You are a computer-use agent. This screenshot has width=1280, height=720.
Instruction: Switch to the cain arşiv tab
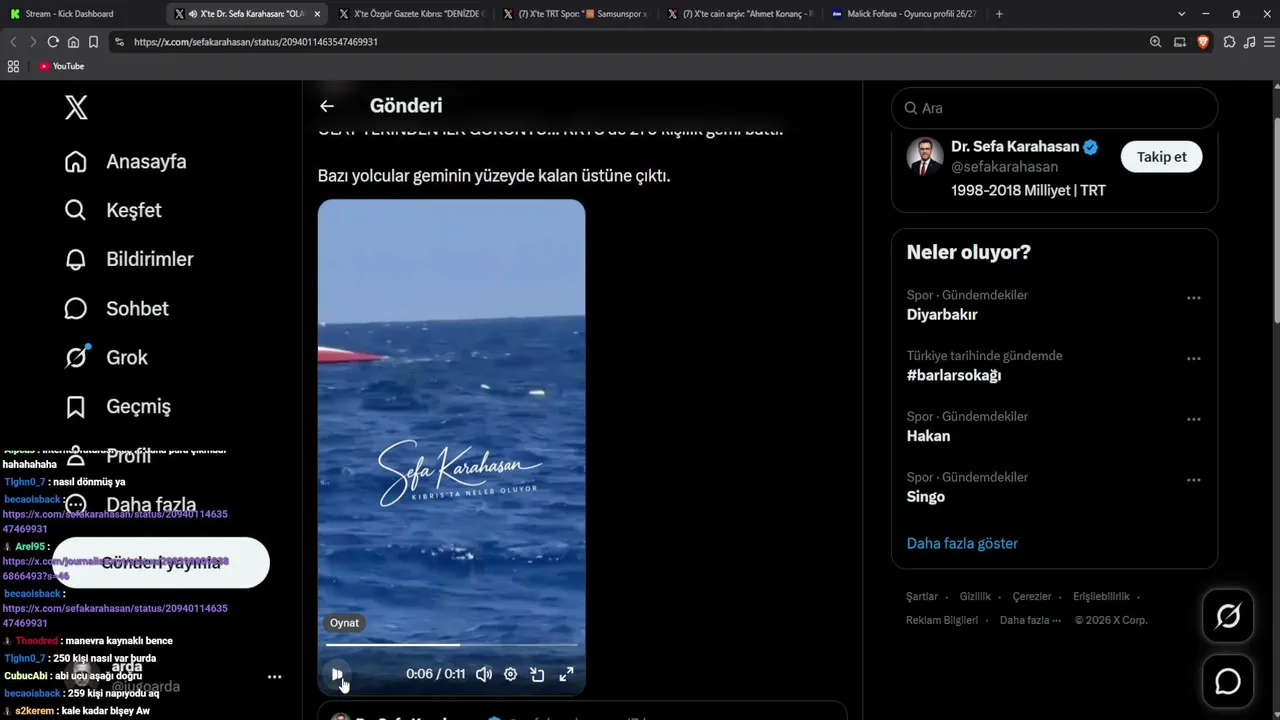740,14
